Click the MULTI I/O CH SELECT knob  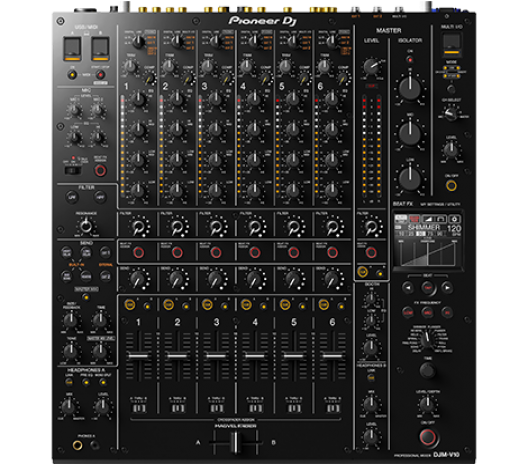(x=451, y=114)
